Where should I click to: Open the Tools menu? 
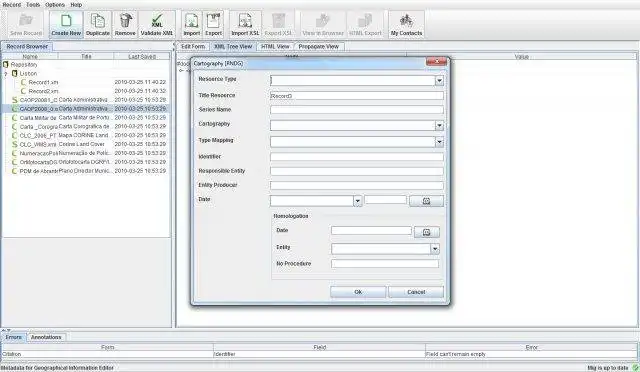coord(33,5)
